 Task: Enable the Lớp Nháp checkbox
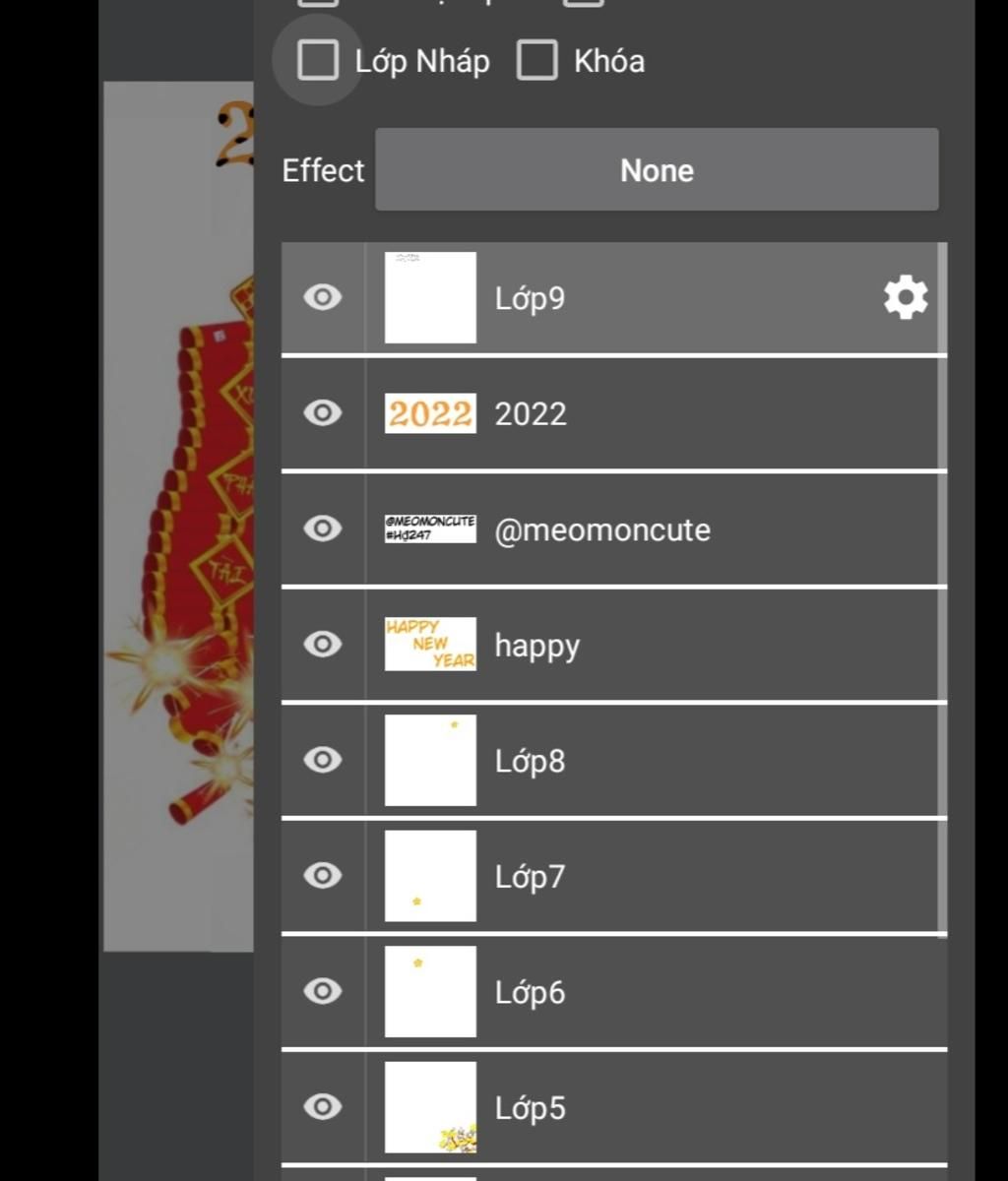tap(318, 60)
